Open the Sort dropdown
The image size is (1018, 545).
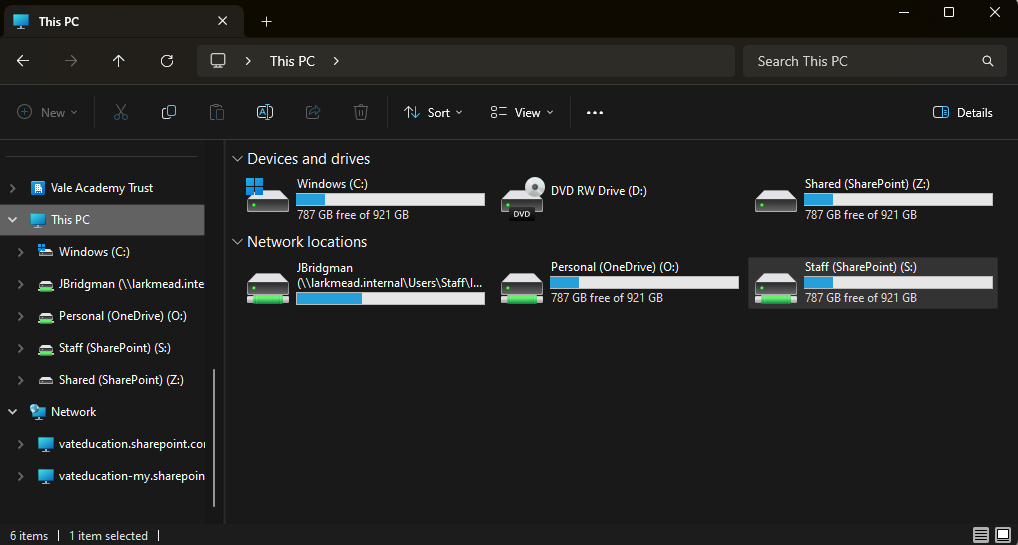tap(433, 112)
